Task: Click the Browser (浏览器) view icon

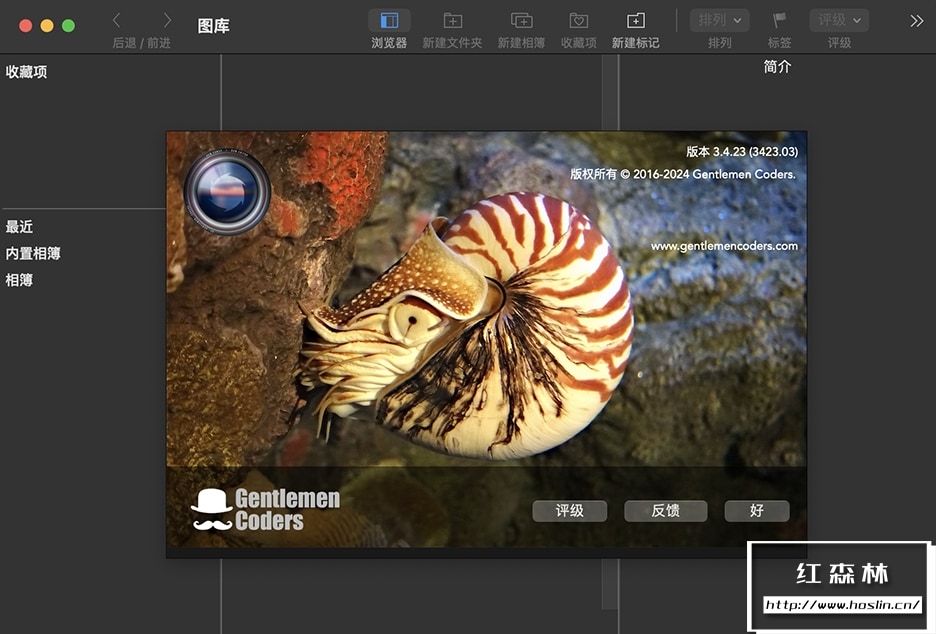Action: 389,21
